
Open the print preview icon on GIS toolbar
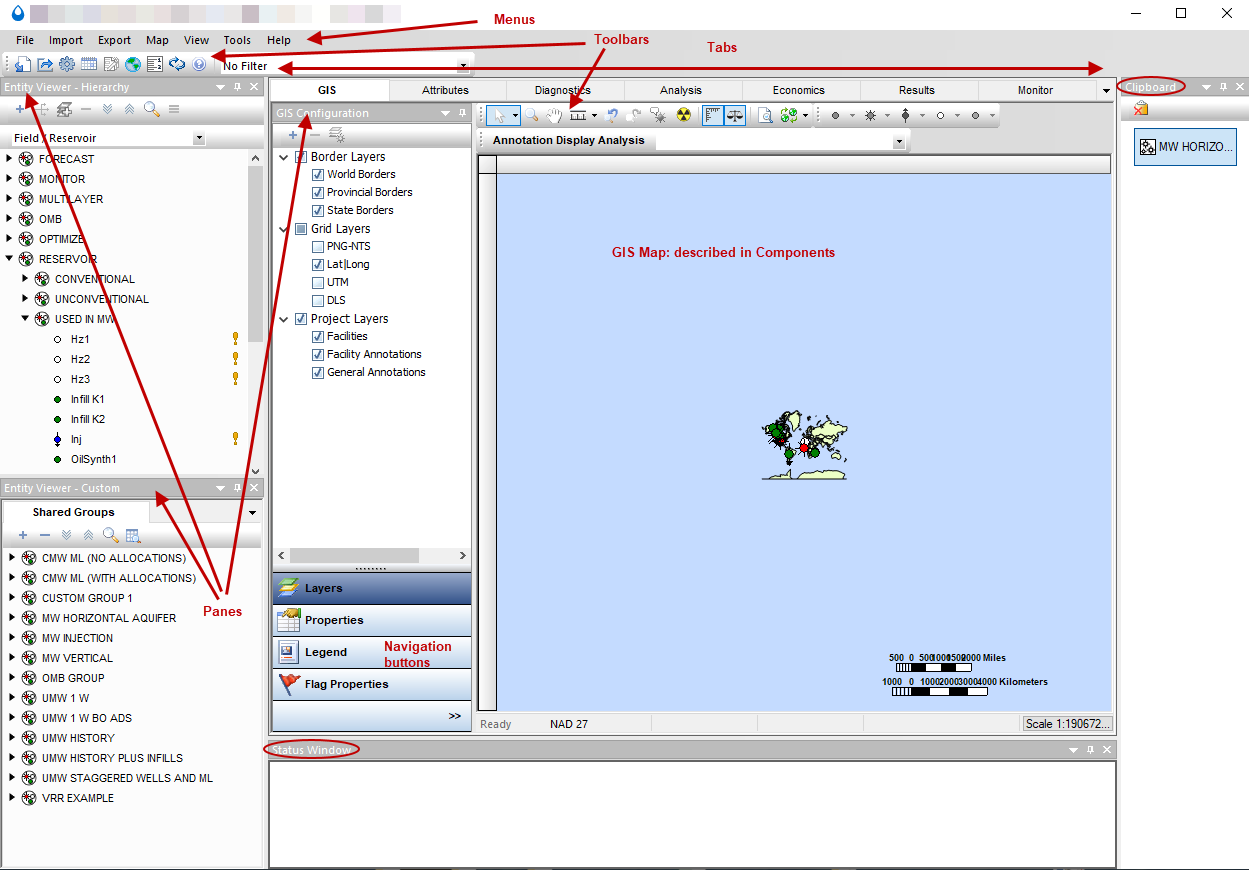coord(764,115)
